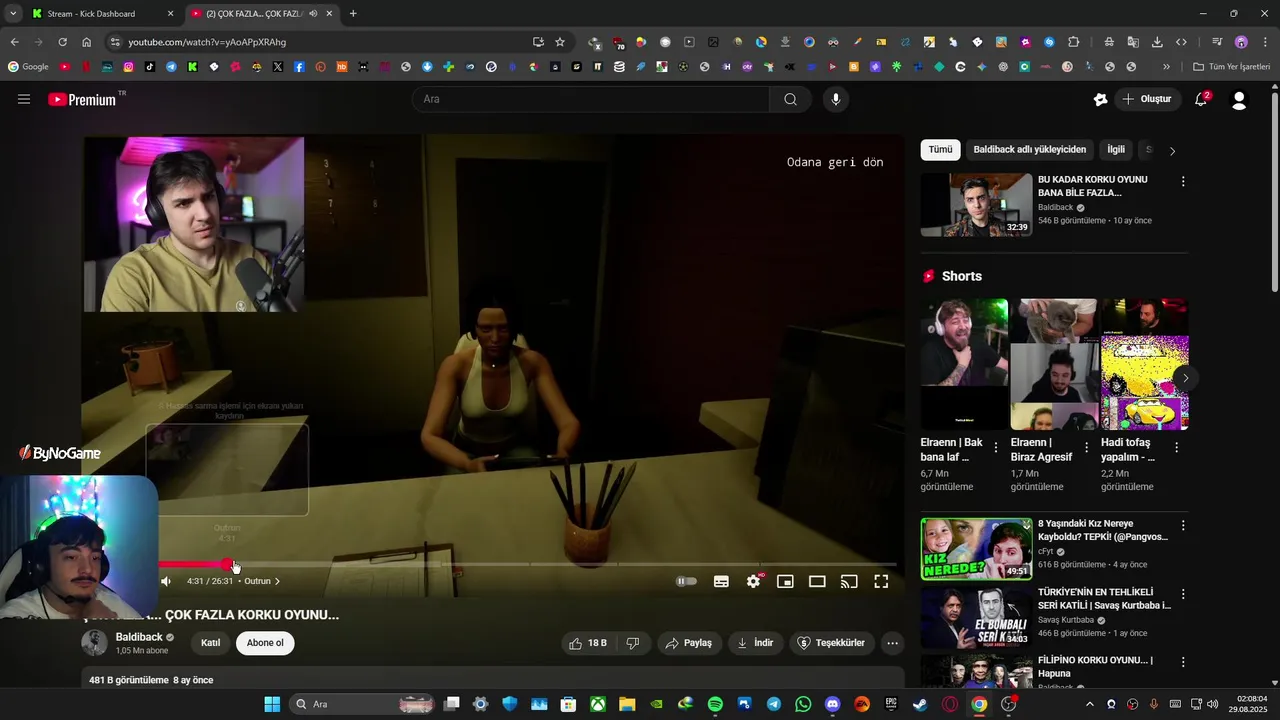Select the İlgili filter chip

point(1116,150)
